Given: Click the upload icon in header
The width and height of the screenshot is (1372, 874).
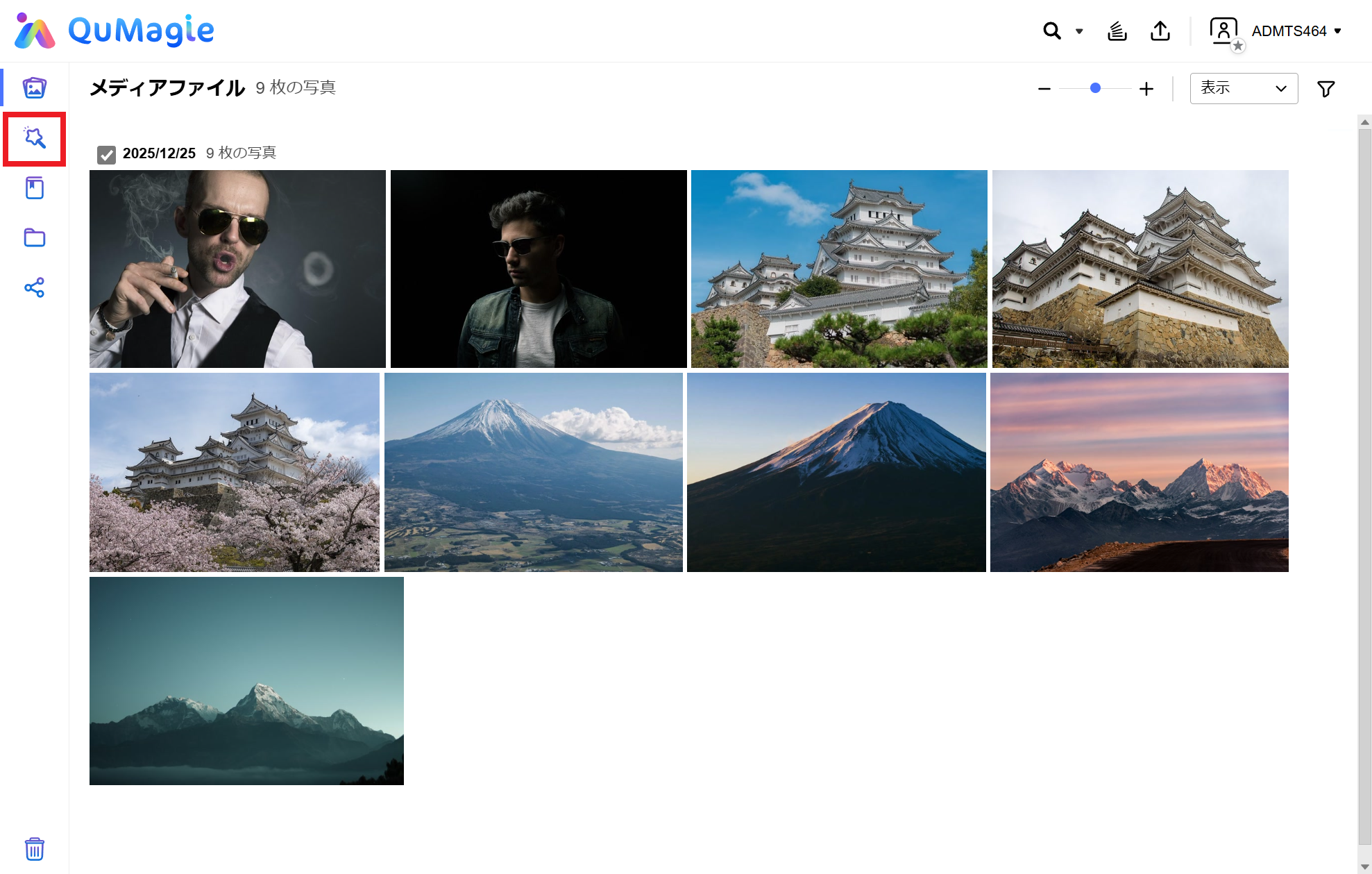Looking at the screenshot, I should click(1160, 31).
